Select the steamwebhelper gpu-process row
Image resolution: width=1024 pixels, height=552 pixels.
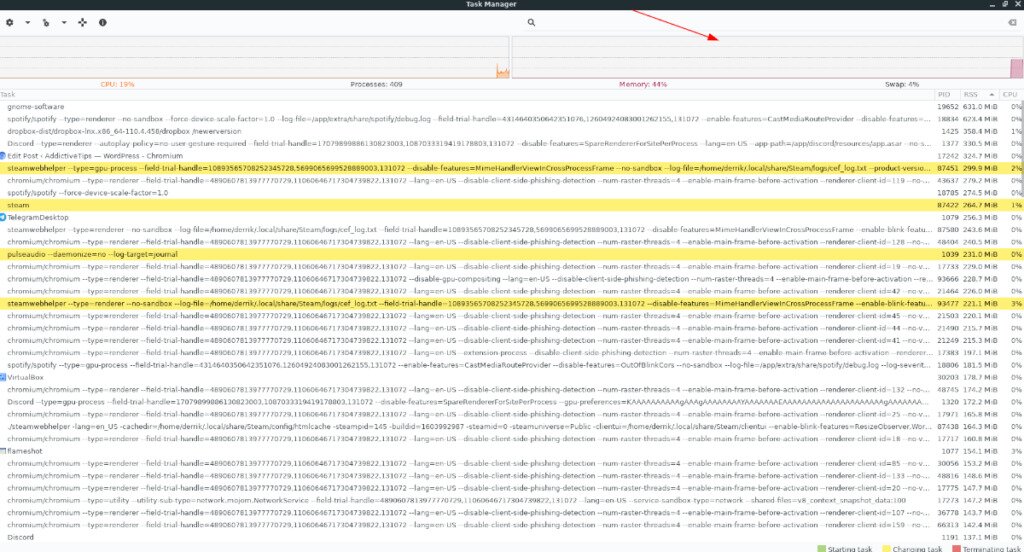click(512, 169)
